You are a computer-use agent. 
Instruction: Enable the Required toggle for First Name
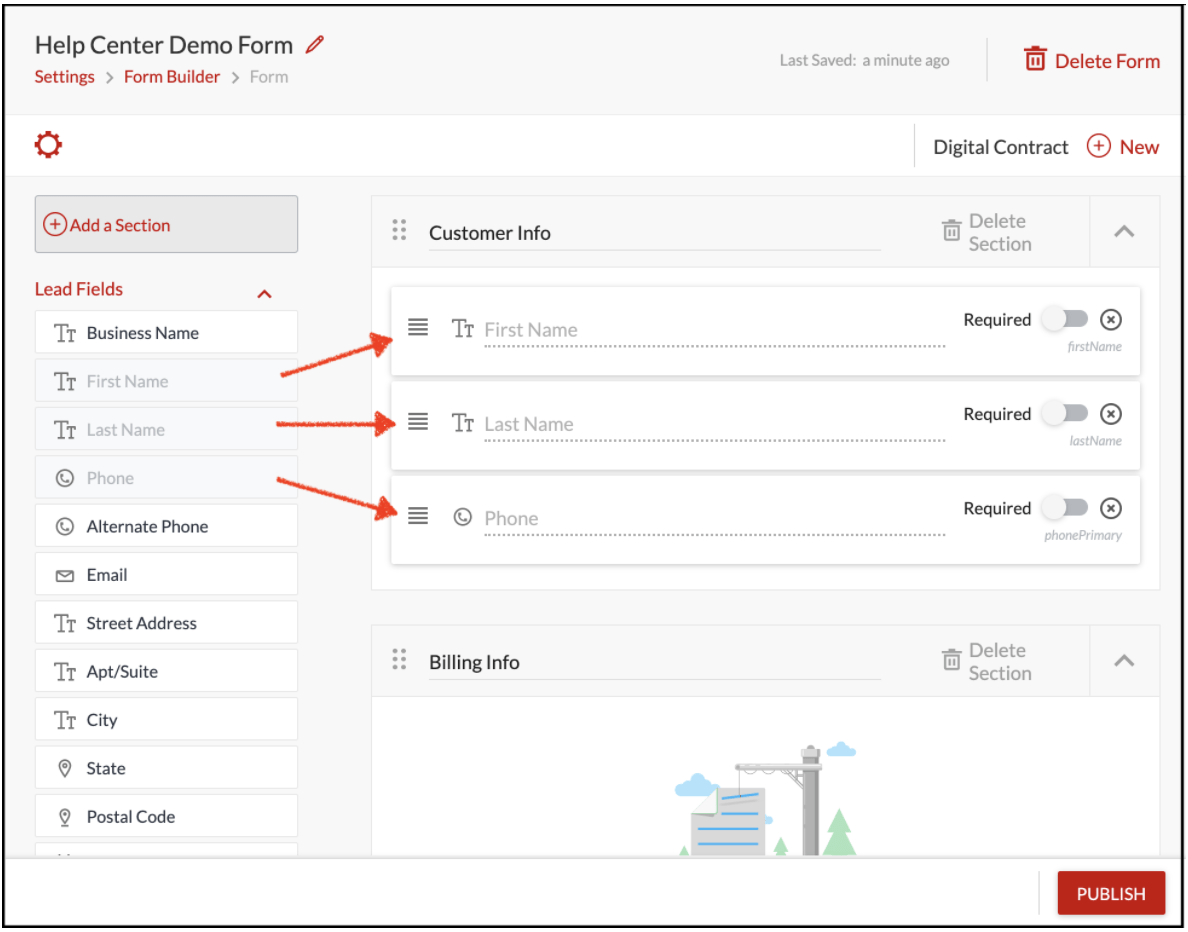pos(1066,319)
